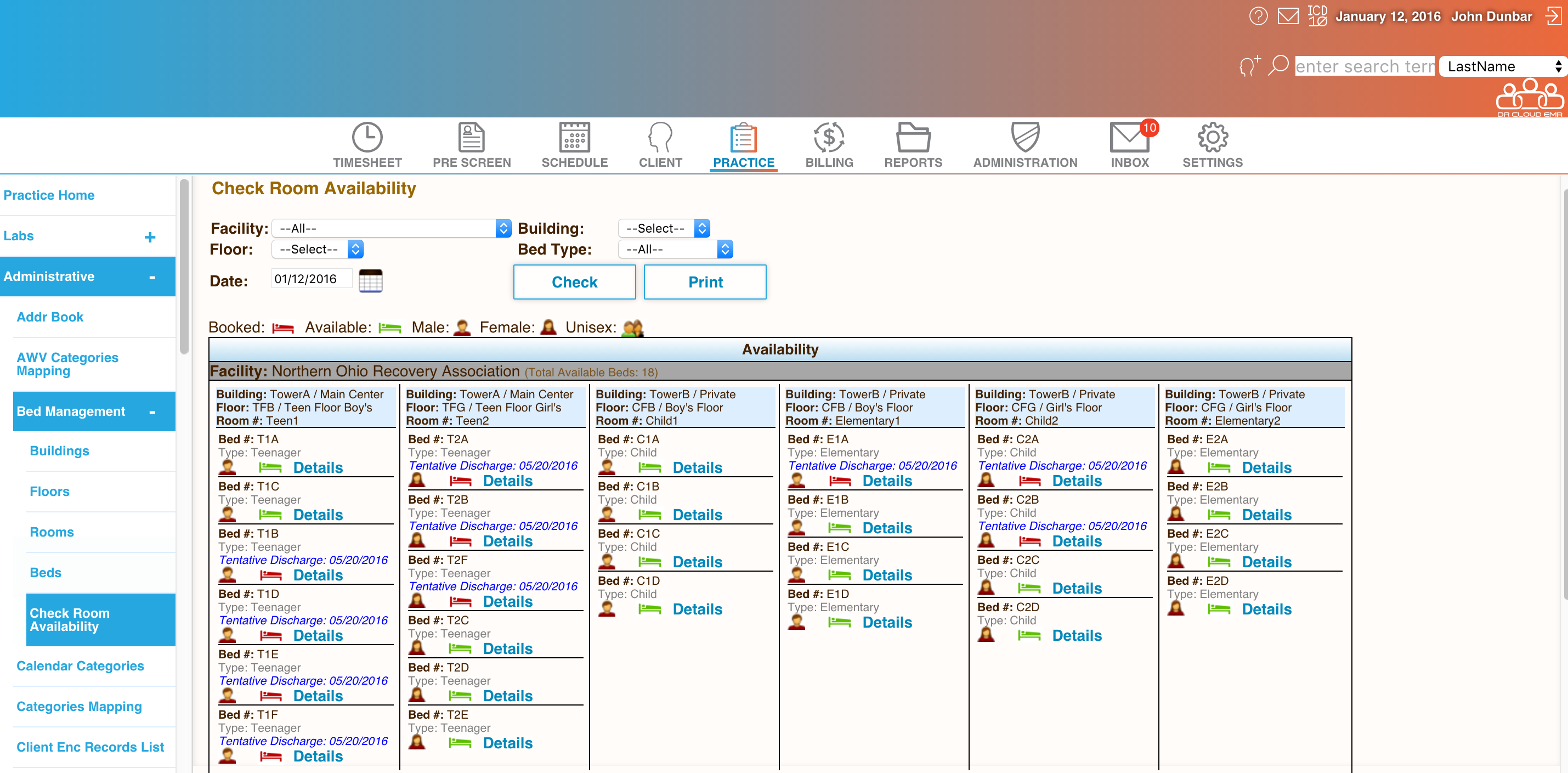Click the Date input field
This screenshot has width=1568, height=773.
click(x=311, y=279)
